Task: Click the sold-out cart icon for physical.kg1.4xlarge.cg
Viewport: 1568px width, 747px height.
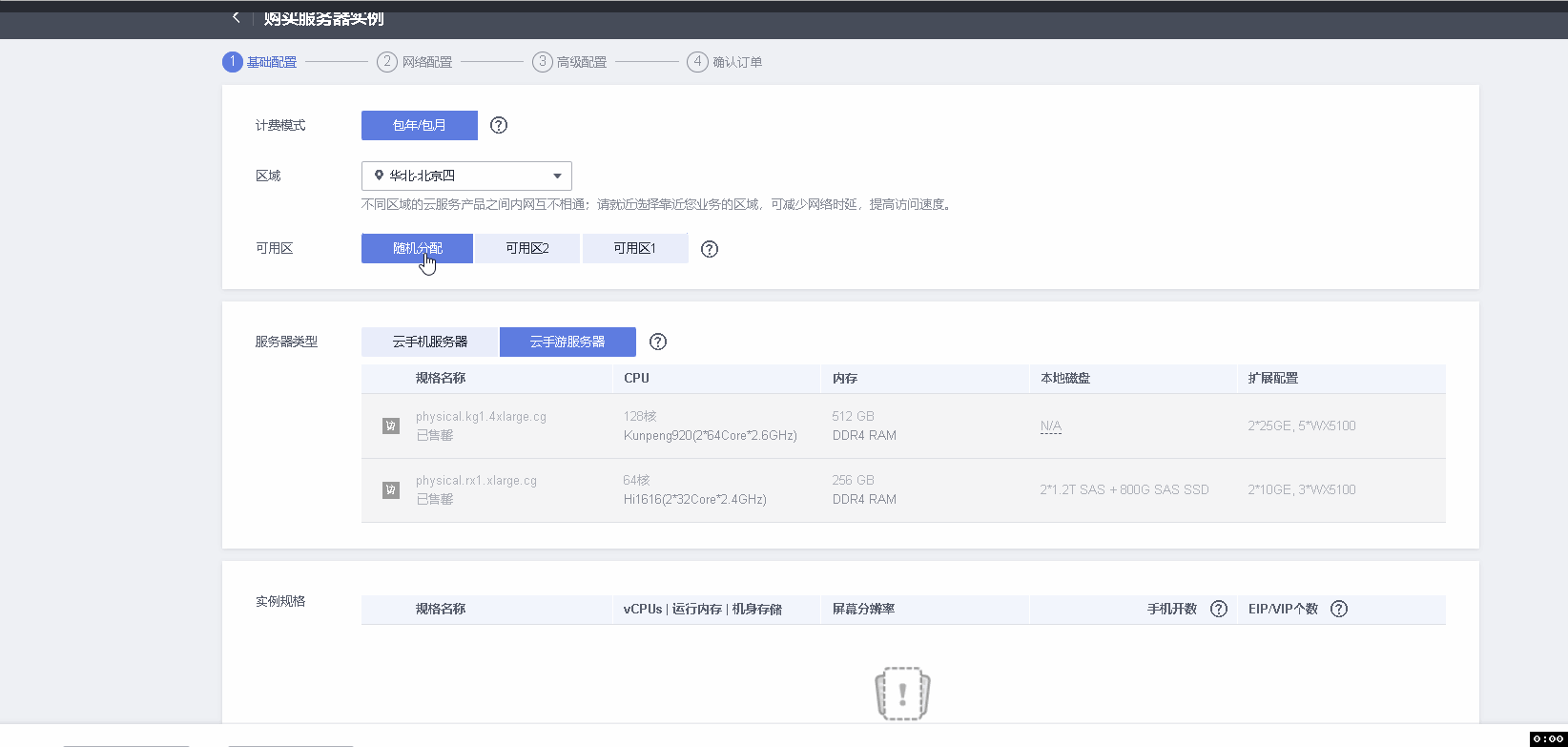Action: point(391,425)
